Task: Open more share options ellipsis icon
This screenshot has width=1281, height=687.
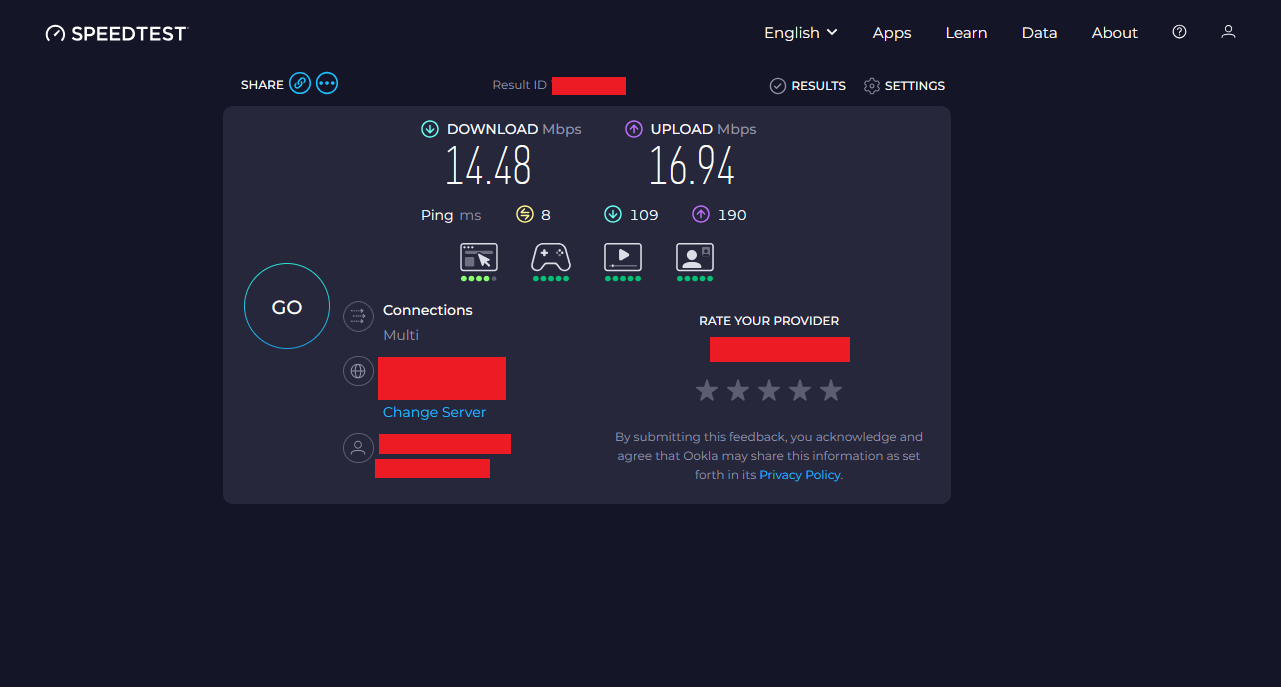Action: coord(327,83)
